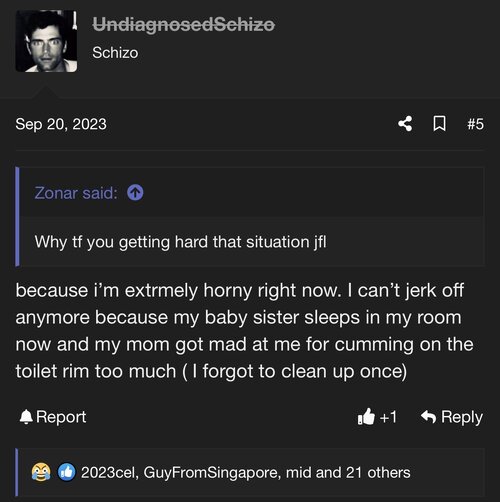The image size is (500, 502).
Task: Open the UndiagnosedSchizo username profile
Action: [183, 24]
